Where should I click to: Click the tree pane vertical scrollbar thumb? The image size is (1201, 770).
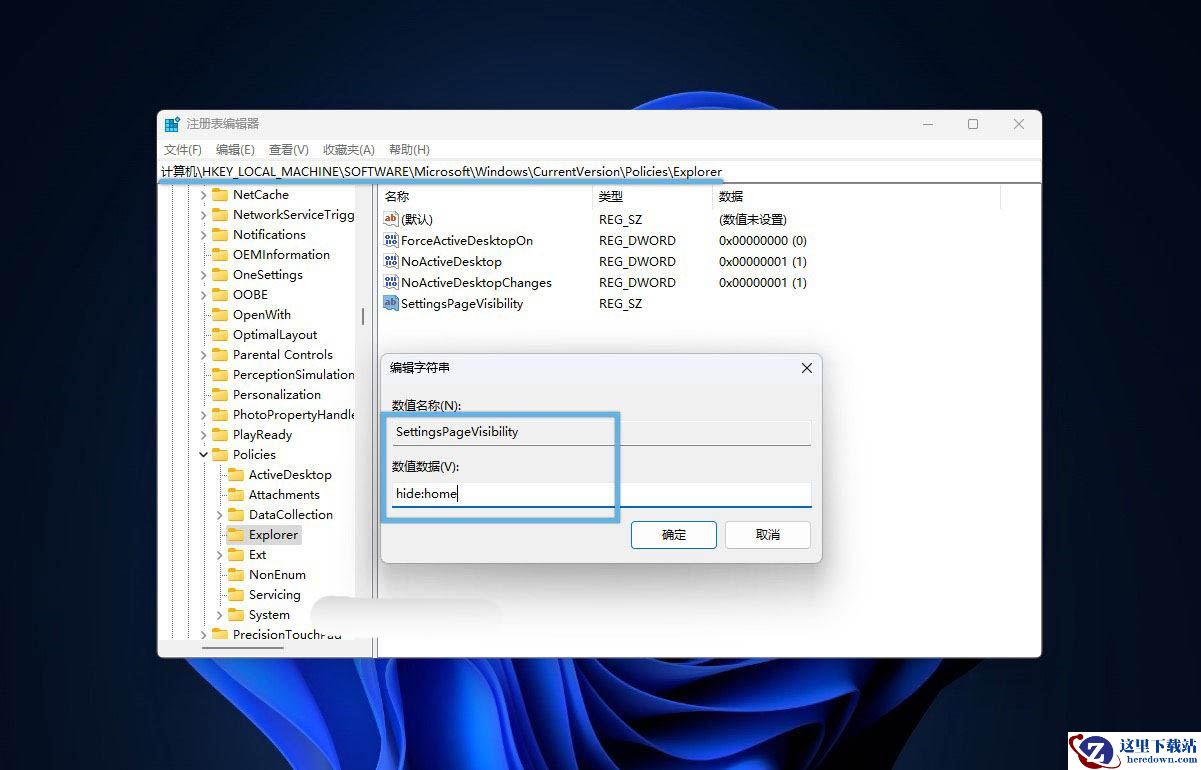point(362,316)
